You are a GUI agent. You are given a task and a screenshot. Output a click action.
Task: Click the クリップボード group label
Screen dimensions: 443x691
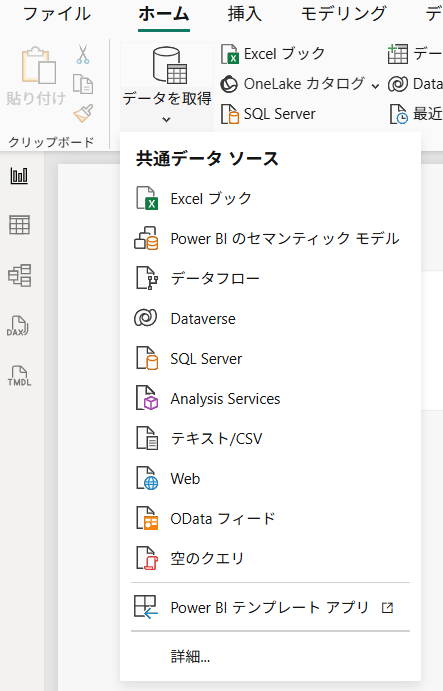(51, 142)
